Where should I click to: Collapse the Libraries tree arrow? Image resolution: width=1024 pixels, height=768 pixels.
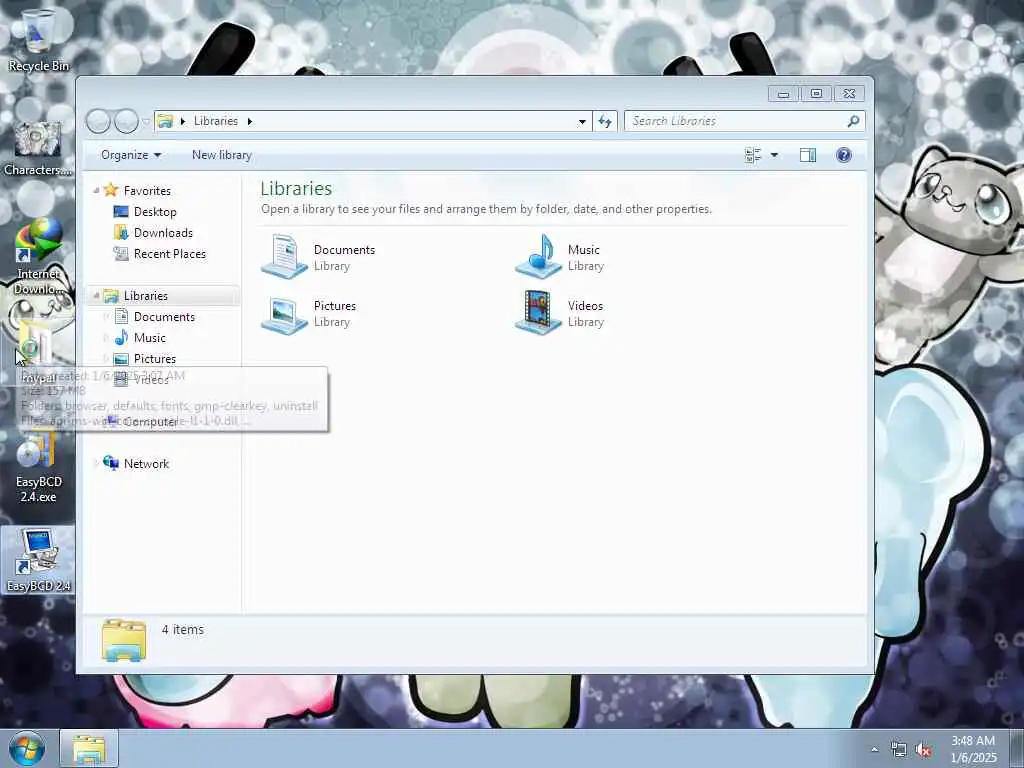click(x=96, y=296)
